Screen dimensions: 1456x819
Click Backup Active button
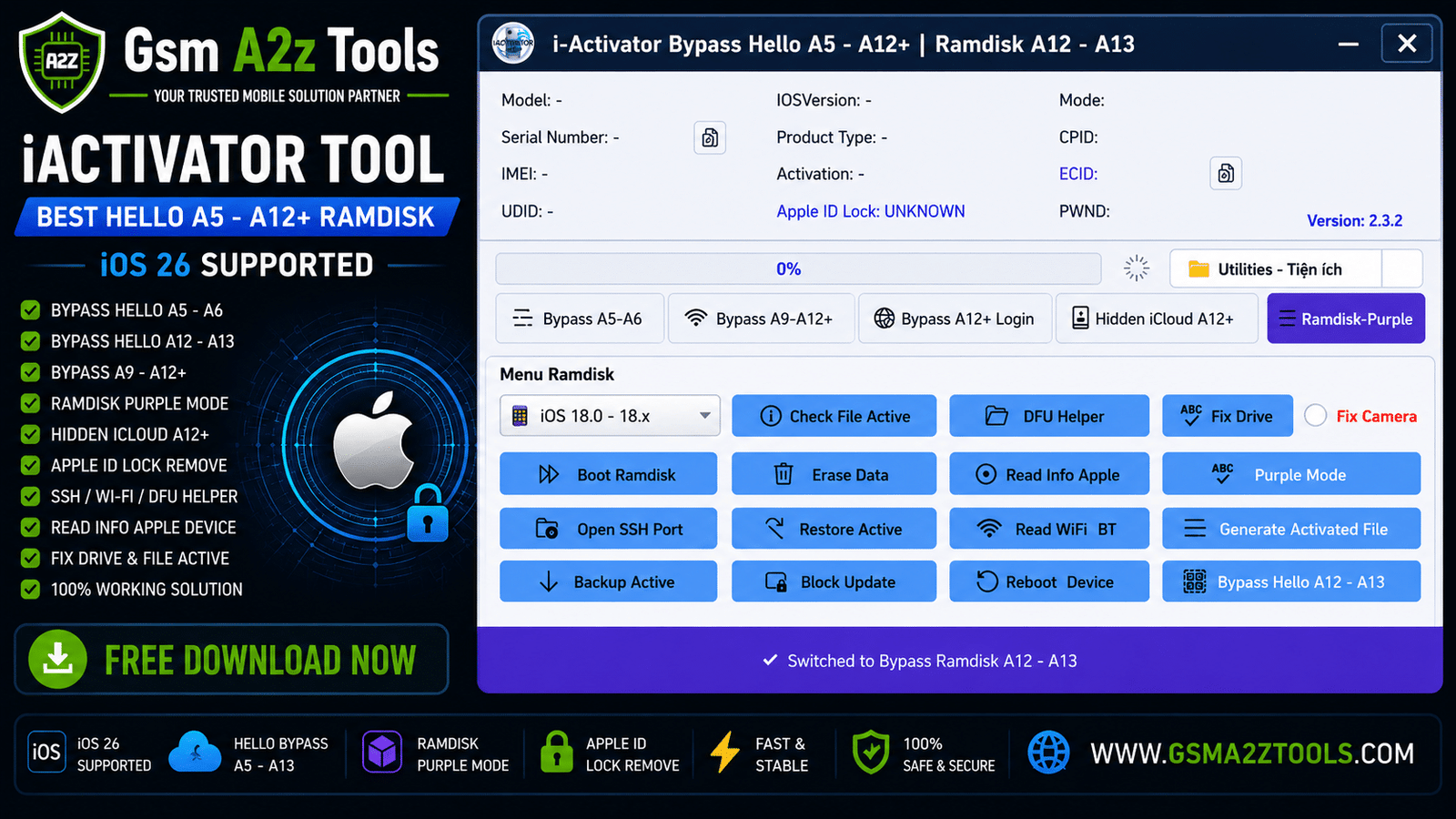[x=608, y=581]
